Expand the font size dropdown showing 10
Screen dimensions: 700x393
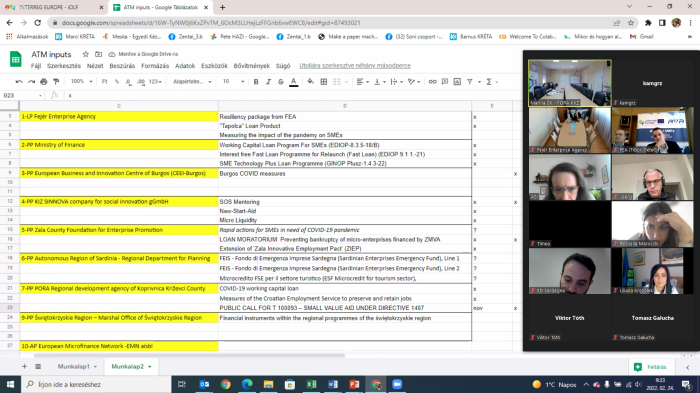(233, 82)
